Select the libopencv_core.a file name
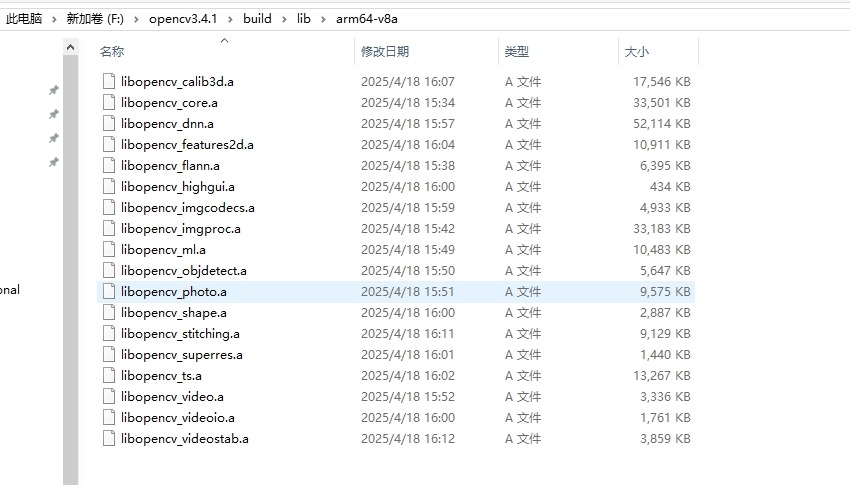The image size is (850, 485). (x=169, y=102)
